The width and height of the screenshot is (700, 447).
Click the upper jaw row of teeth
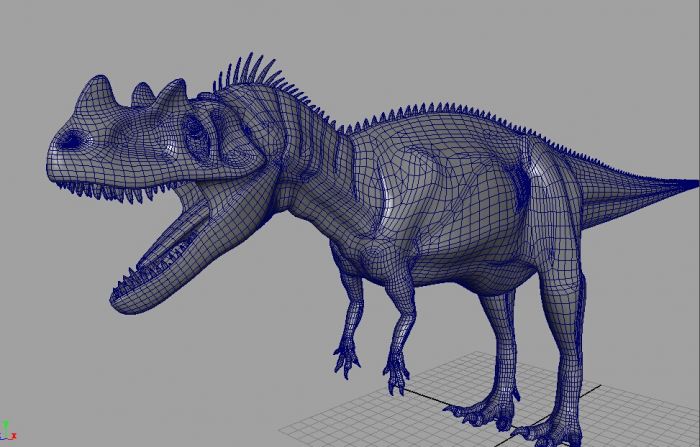[120, 190]
